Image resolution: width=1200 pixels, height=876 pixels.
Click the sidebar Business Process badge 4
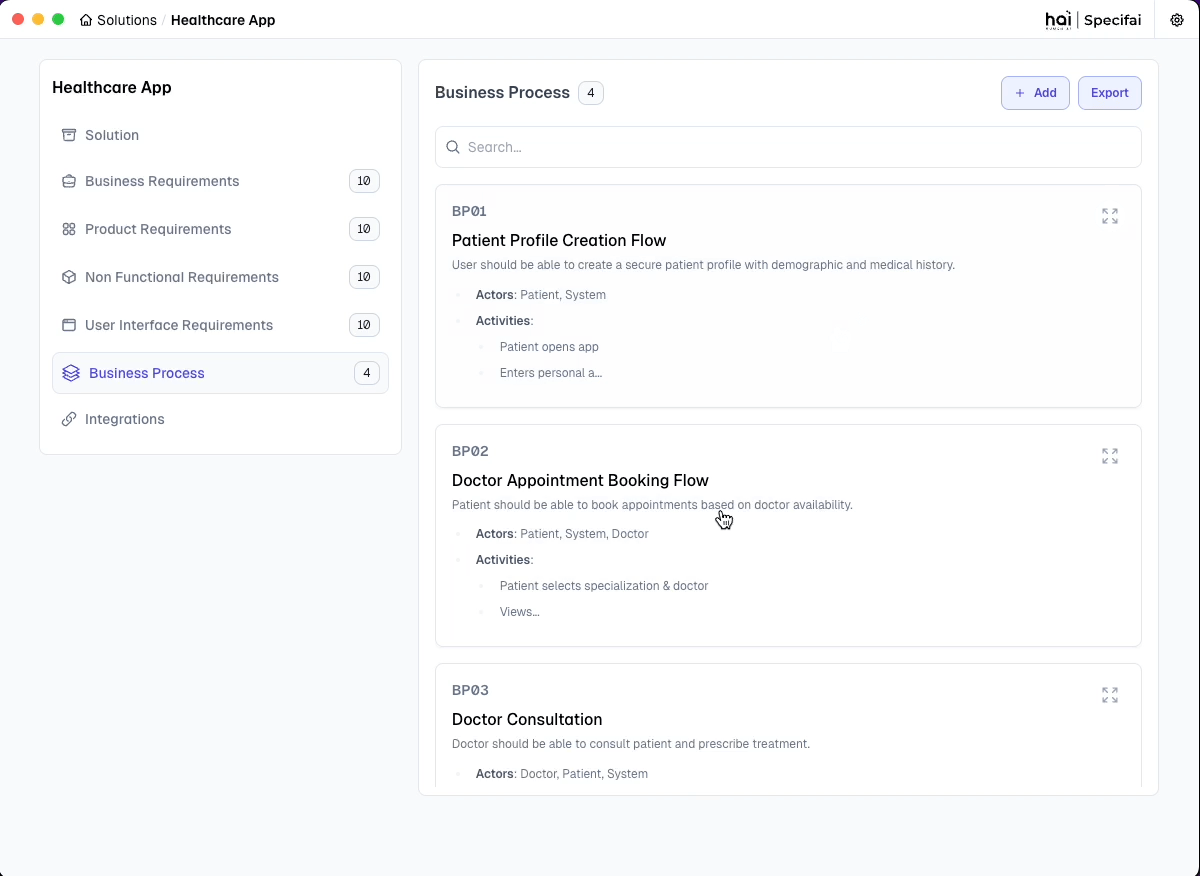pyautogui.click(x=367, y=373)
